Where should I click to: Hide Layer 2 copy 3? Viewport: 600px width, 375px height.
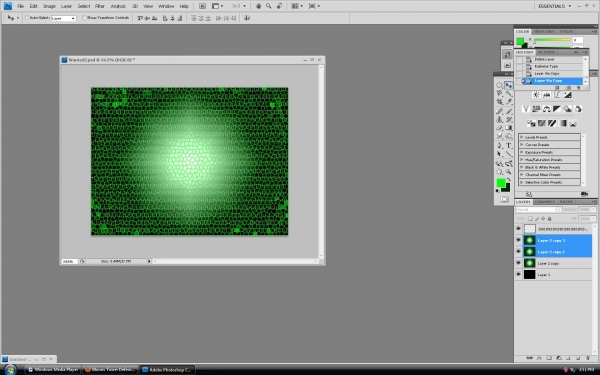click(x=518, y=240)
